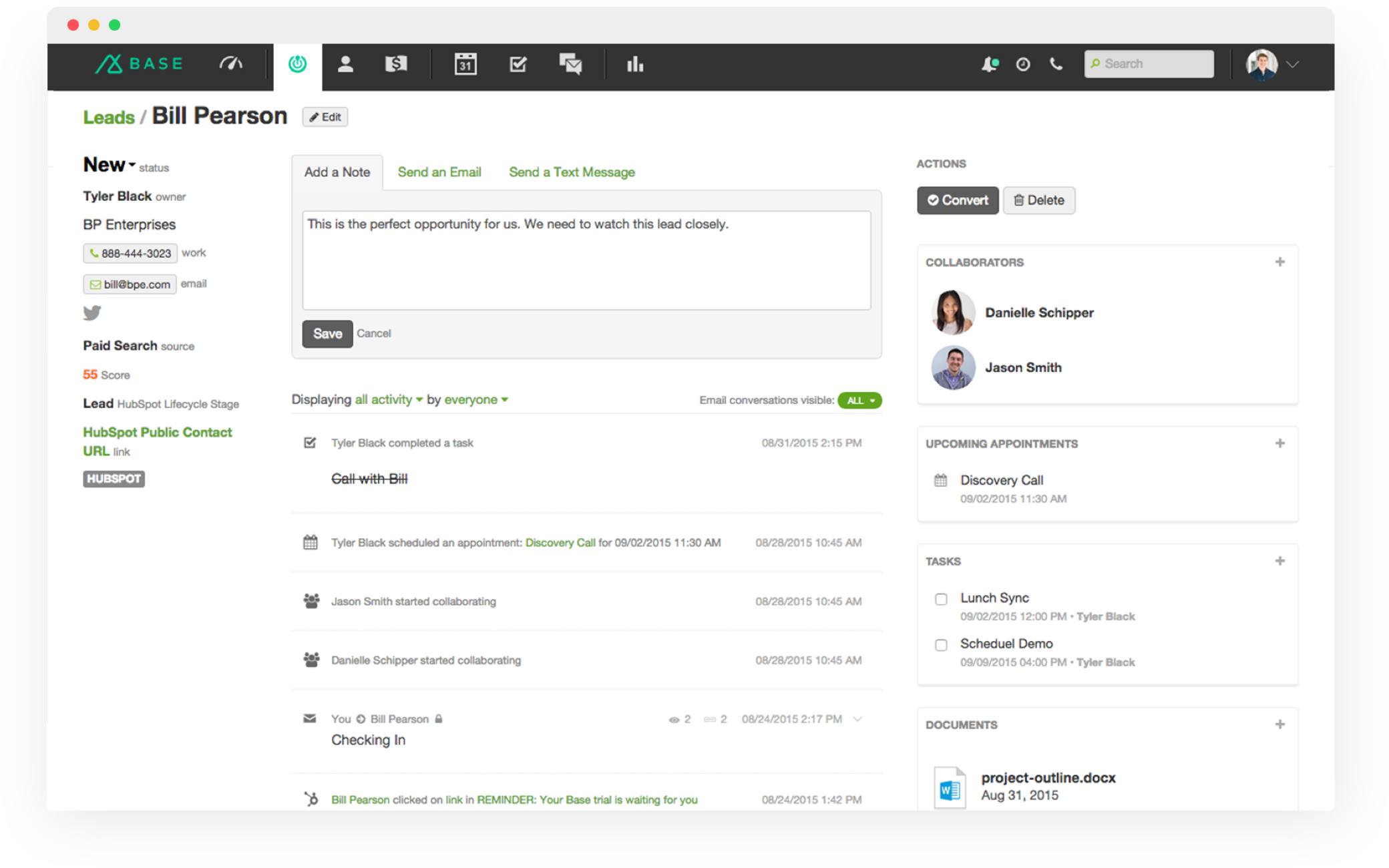Open the Calendar icon in navbar
This screenshot has height=868, width=1389.
pos(465,64)
